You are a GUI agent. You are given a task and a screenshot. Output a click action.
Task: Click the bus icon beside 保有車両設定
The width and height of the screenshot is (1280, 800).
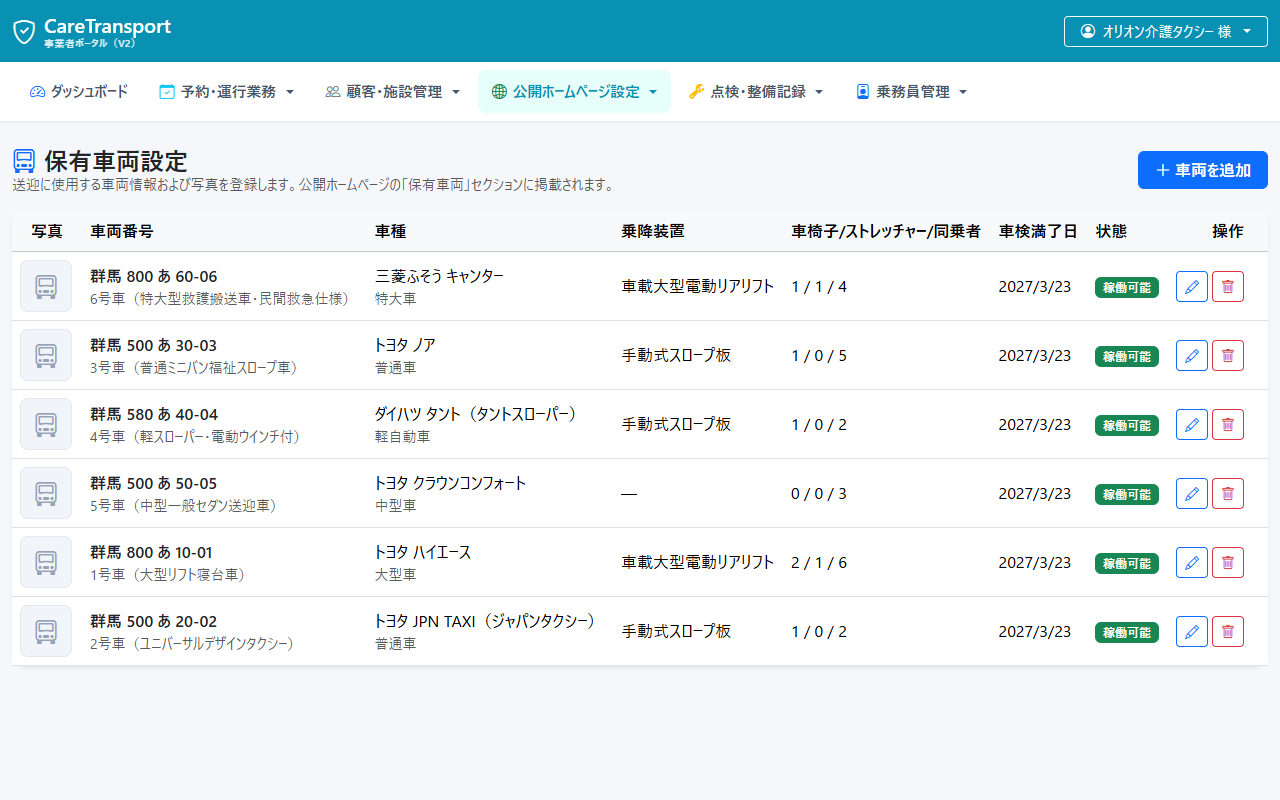point(24,161)
